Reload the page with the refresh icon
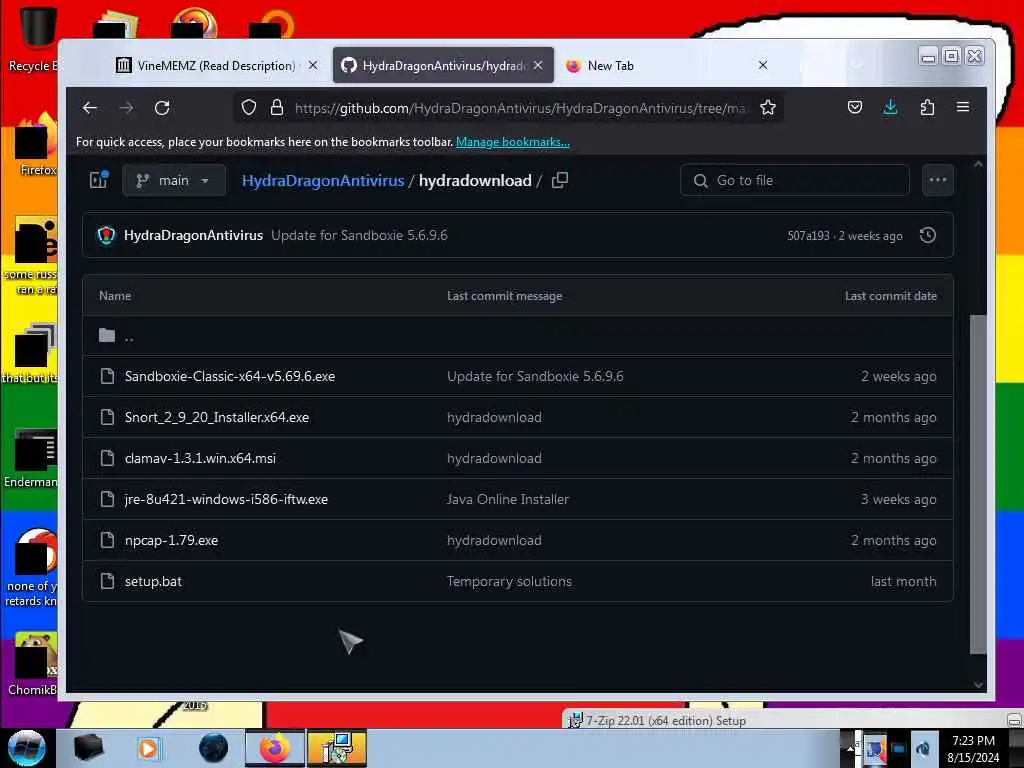Viewport: 1024px width, 768px height. 162,108
